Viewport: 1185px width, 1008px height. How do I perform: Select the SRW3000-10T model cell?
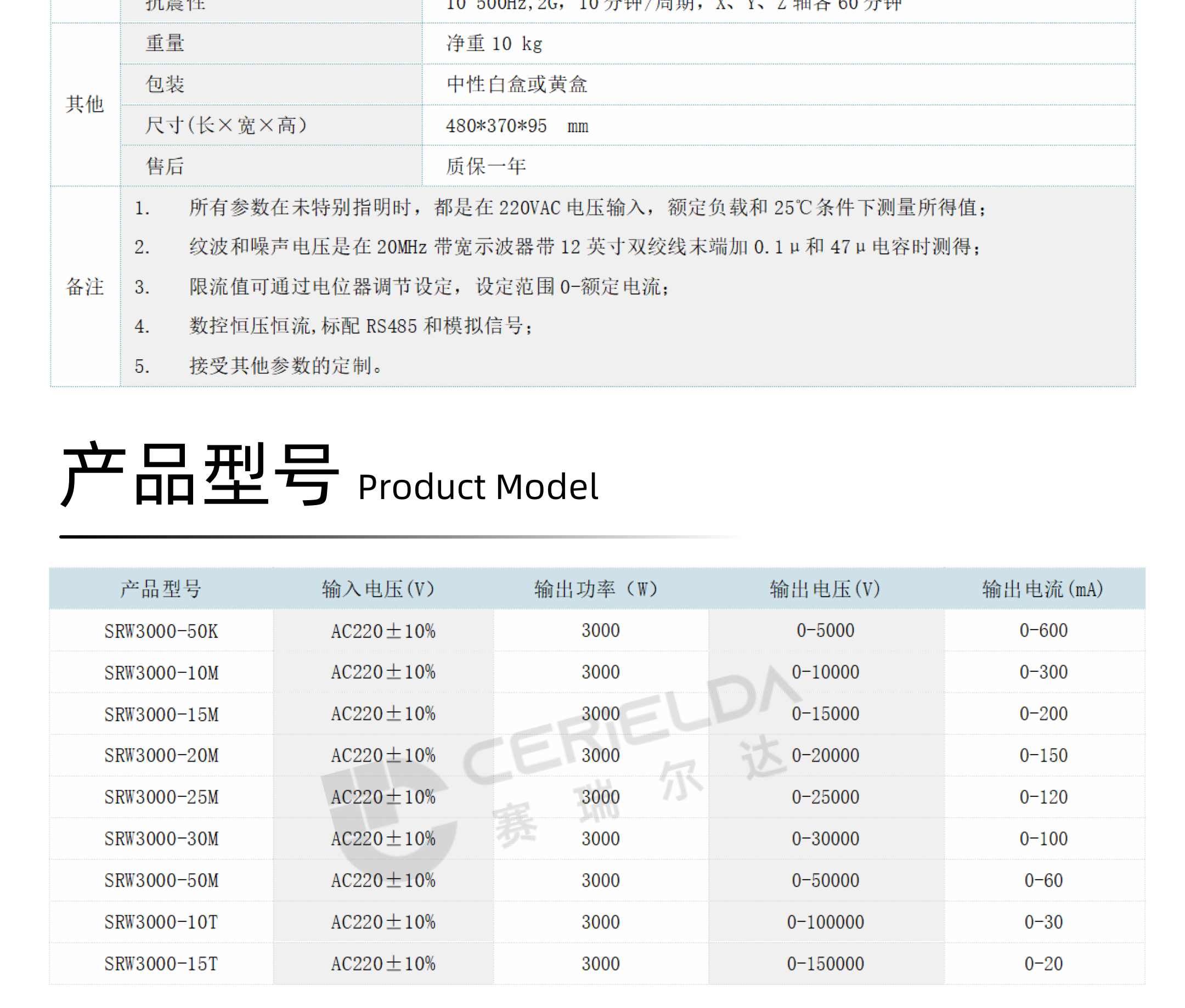coord(161,922)
